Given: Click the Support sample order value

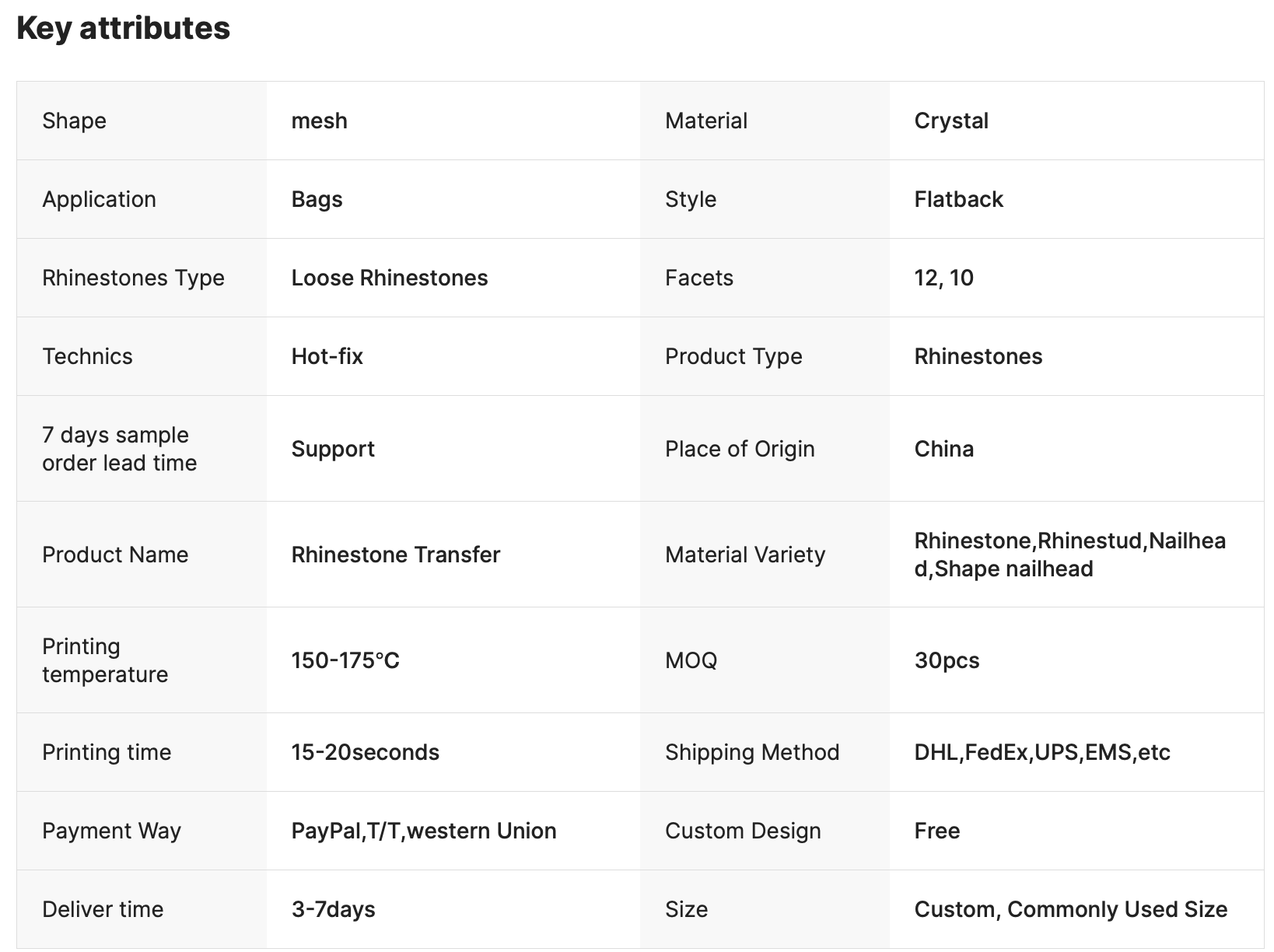Looking at the screenshot, I should point(332,449).
